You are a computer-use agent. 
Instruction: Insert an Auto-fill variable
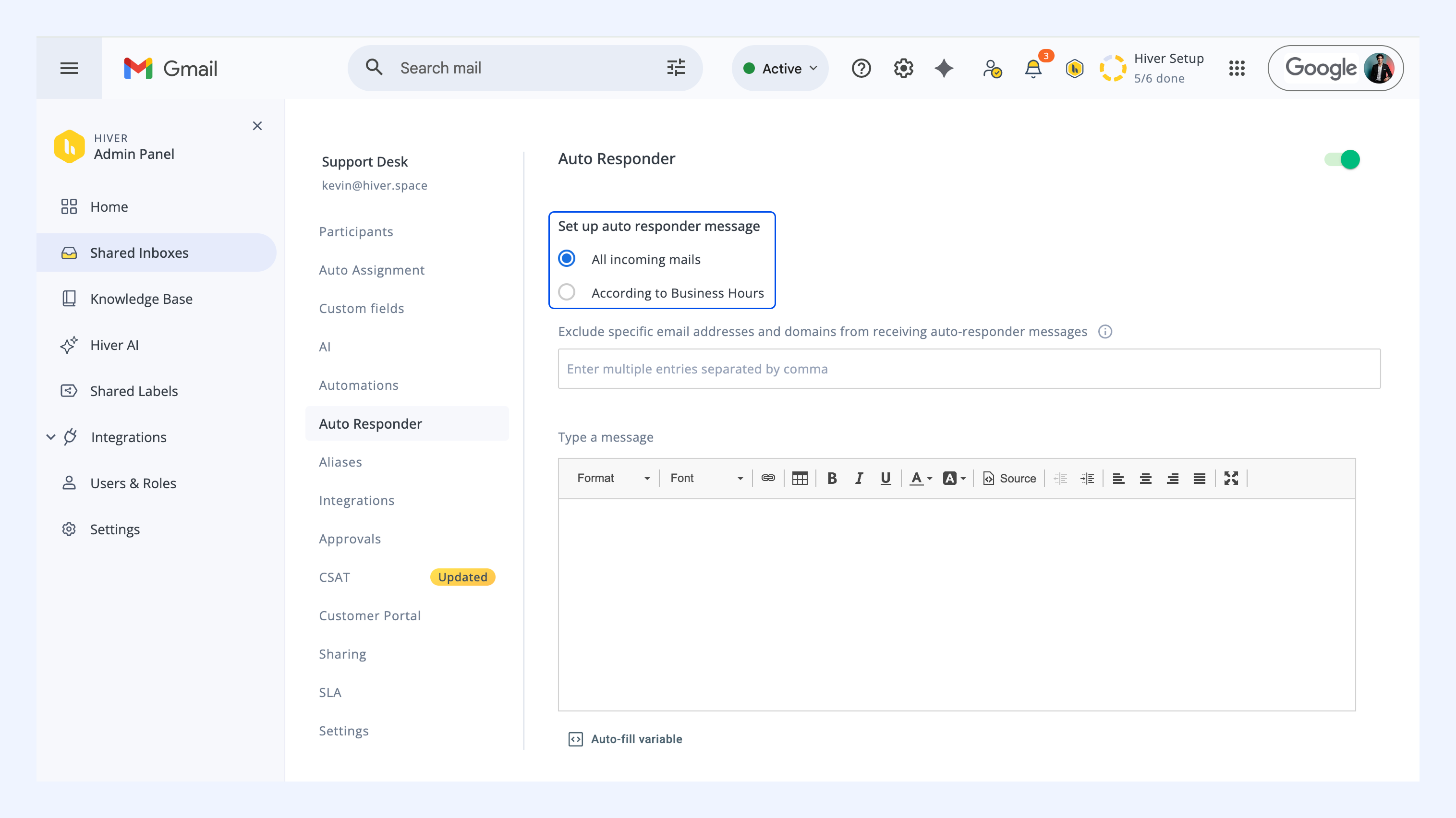pyautogui.click(x=625, y=739)
